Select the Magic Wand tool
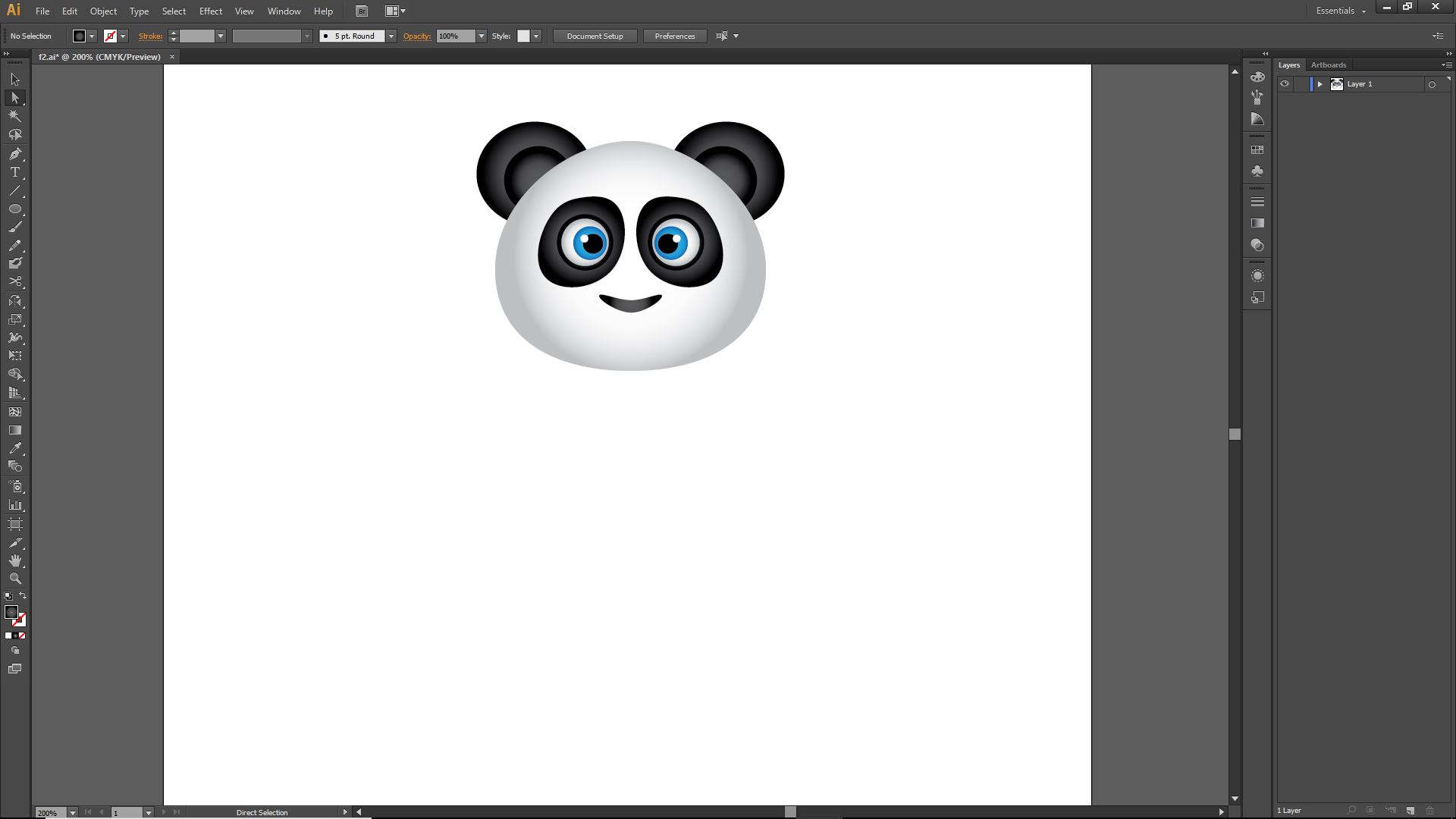The width and height of the screenshot is (1456, 819). pyautogui.click(x=14, y=116)
